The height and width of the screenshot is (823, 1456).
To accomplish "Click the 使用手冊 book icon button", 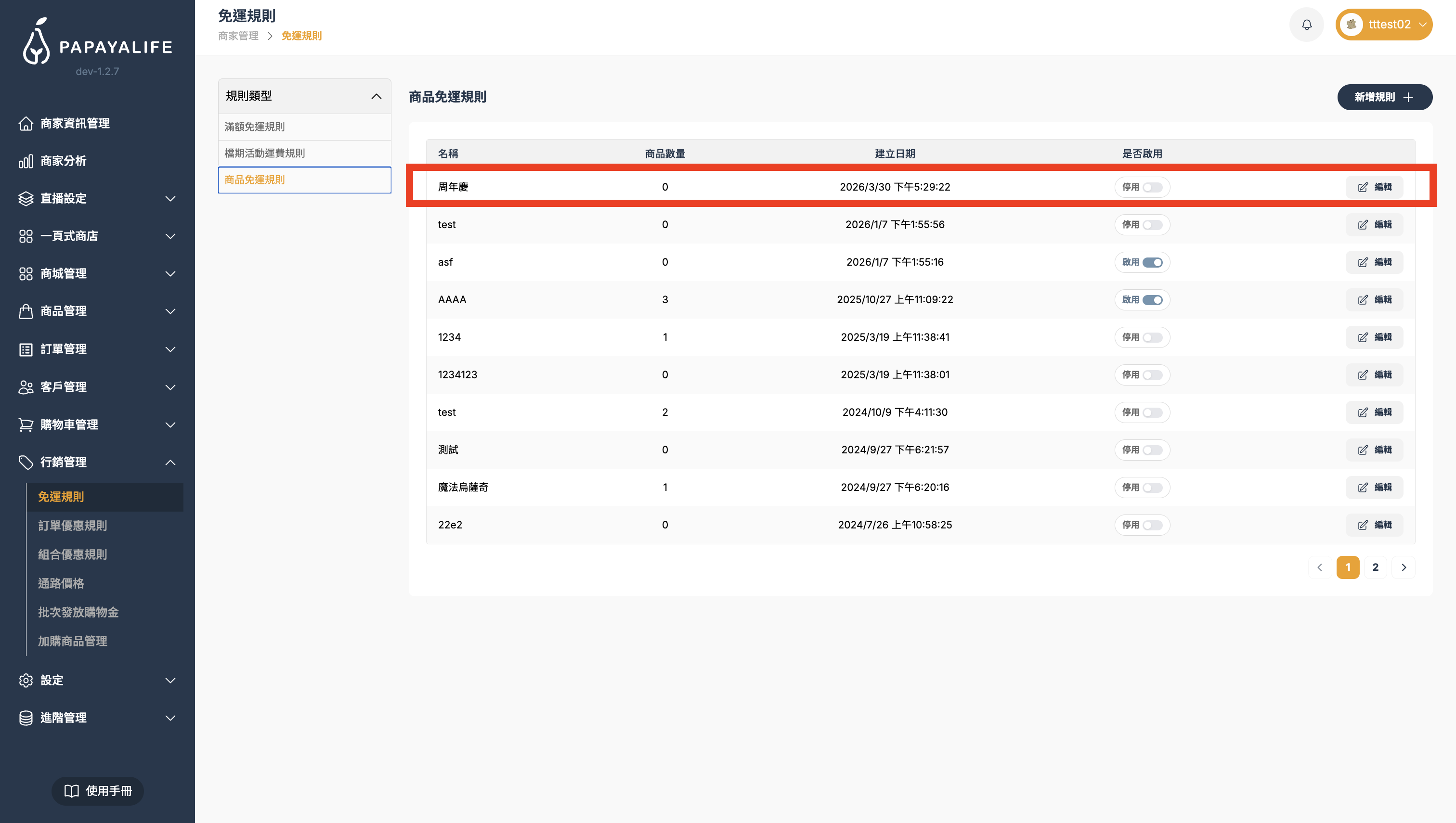I will pyautogui.click(x=97, y=791).
